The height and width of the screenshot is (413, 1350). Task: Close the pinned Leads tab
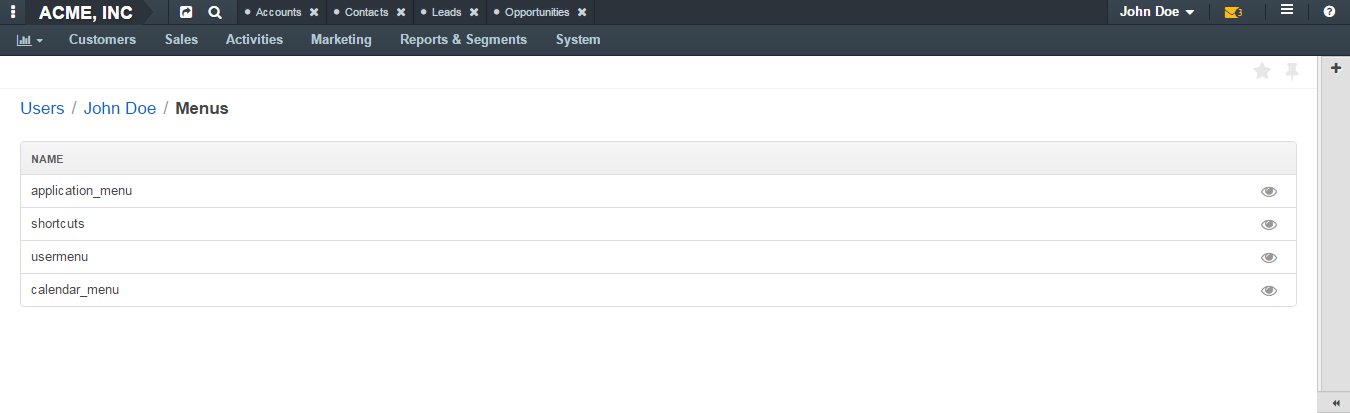(474, 13)
